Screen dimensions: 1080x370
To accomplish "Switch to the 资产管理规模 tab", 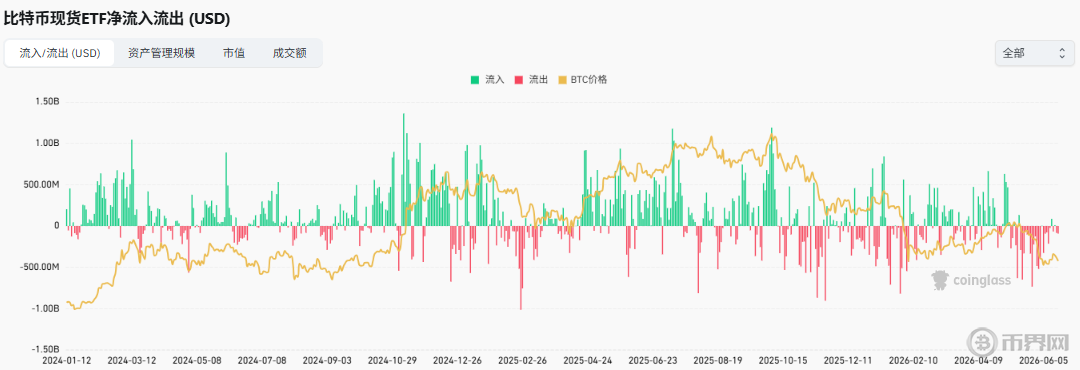I will pyautogui.click(x=162, y=54).
